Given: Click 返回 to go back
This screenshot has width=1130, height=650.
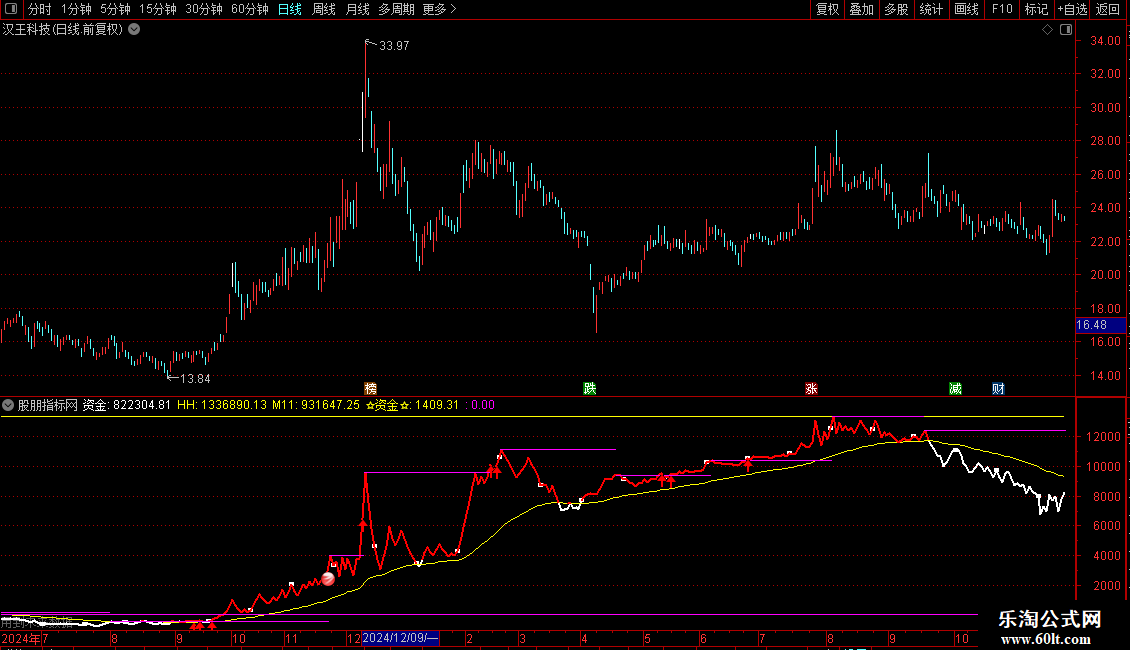Looking at the screenshot, I should (x=1108, y=9).
